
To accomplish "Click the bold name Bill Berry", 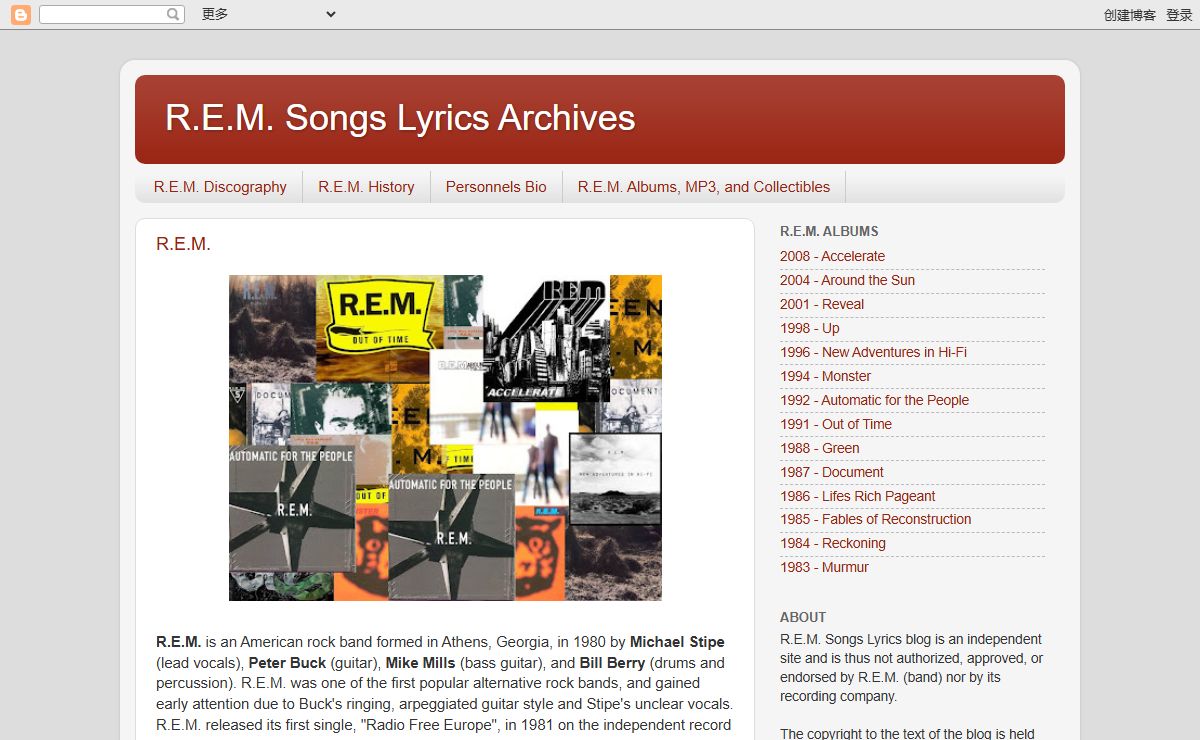I will pos(612,663).
